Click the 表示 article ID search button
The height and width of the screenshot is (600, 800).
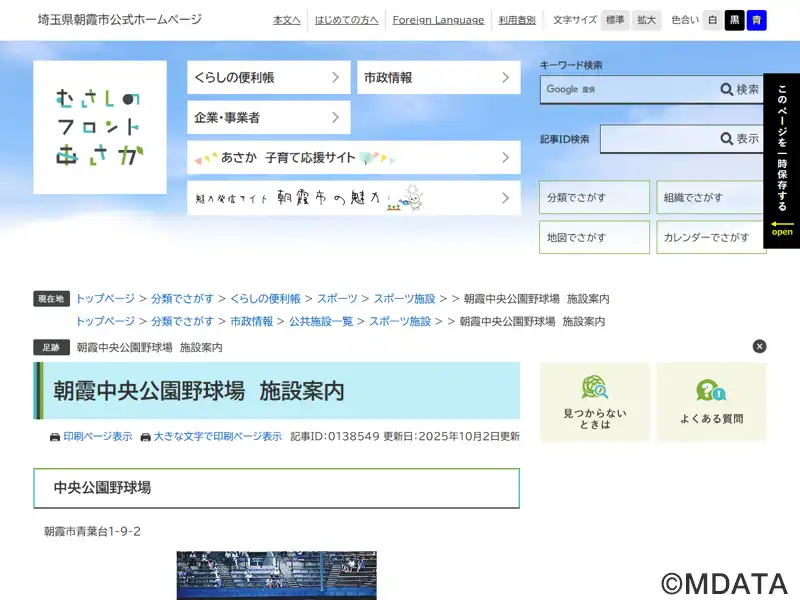click(x=740, y=139)
